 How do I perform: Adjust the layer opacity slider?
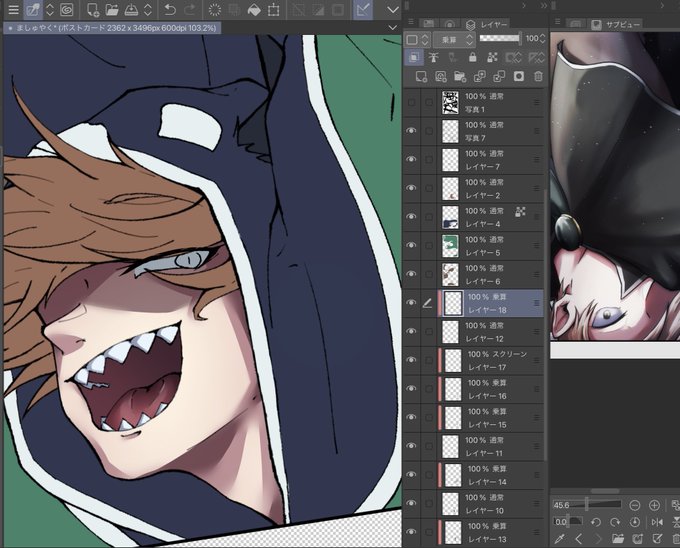point(500,39)
